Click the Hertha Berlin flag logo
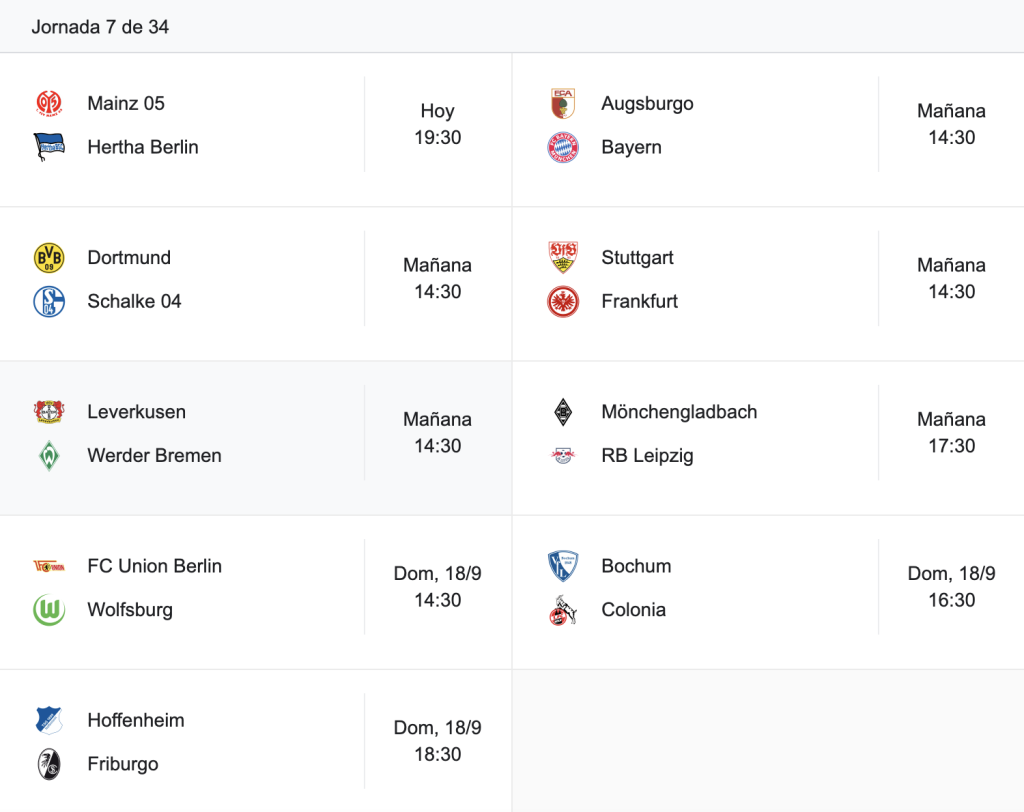 click(x=49, y=147)
